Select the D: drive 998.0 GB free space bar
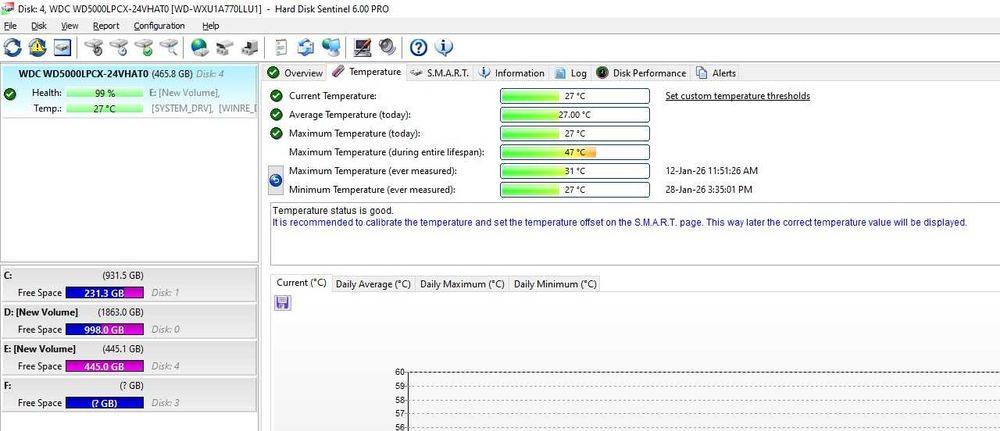Viewport: 1000px width, 431px height. (105, 330)
